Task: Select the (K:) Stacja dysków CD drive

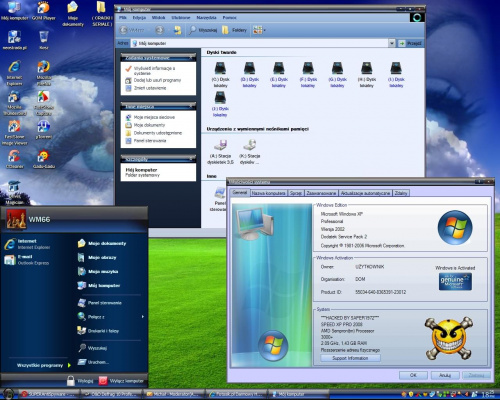Action: (x=250, y=152)
